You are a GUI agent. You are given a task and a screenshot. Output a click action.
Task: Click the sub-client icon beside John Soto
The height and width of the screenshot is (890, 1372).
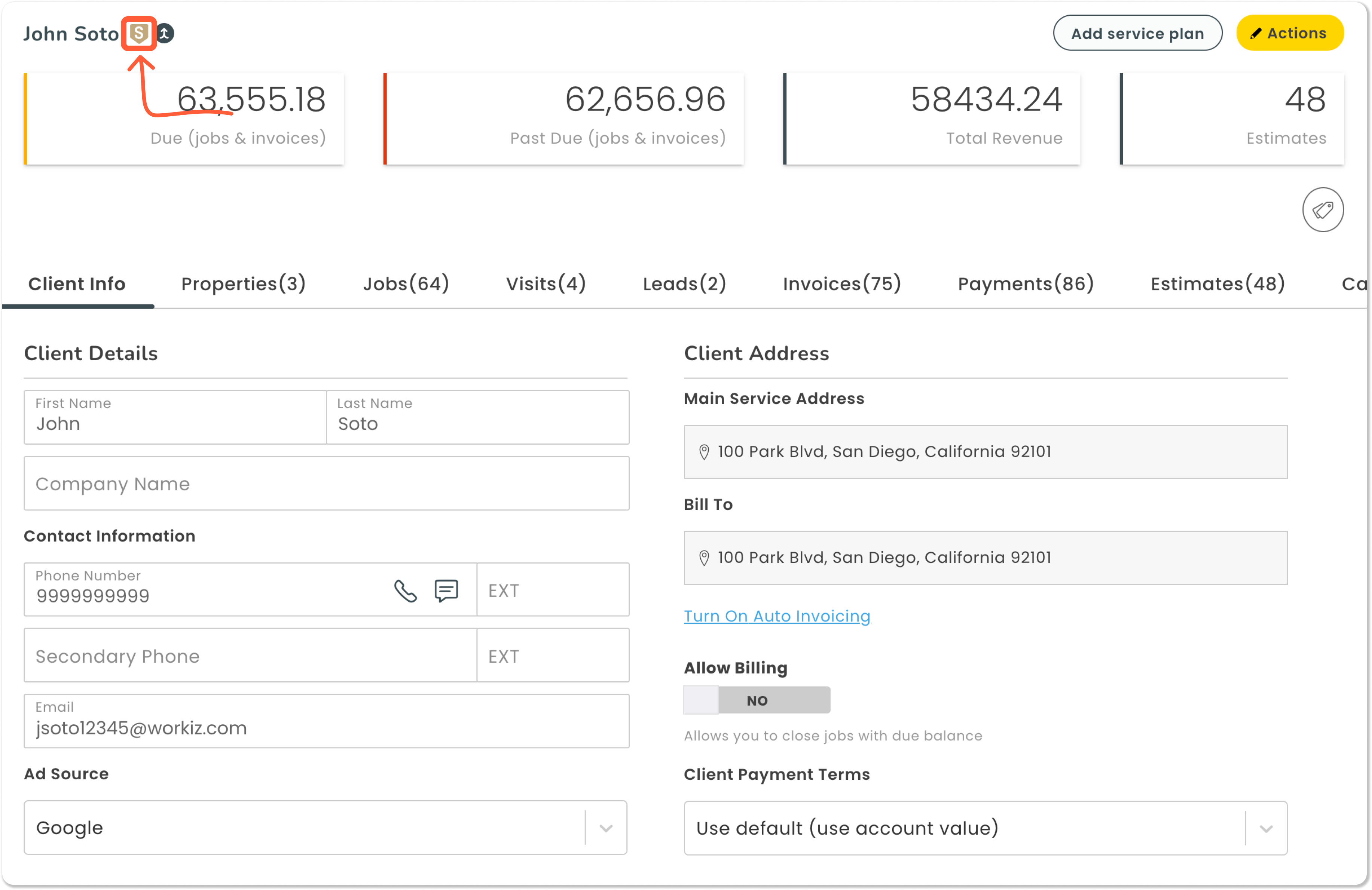tap(165, 33)
